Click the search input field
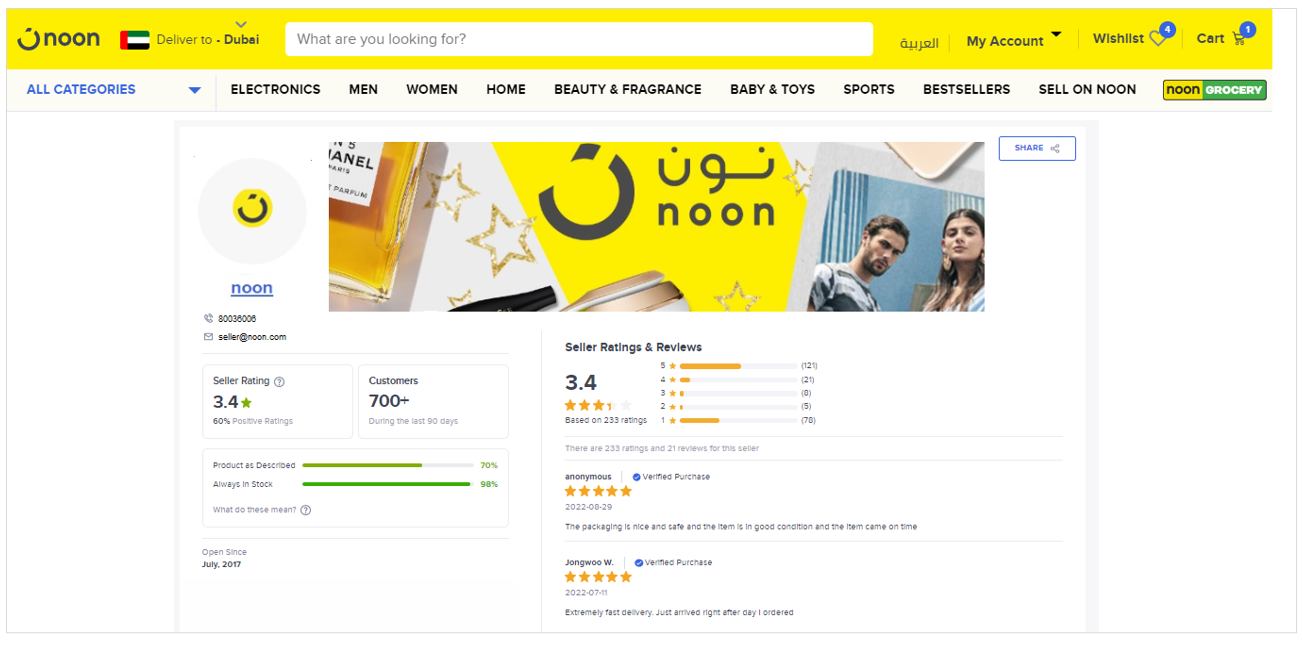1302x646 pixels. tap(579, 39)
